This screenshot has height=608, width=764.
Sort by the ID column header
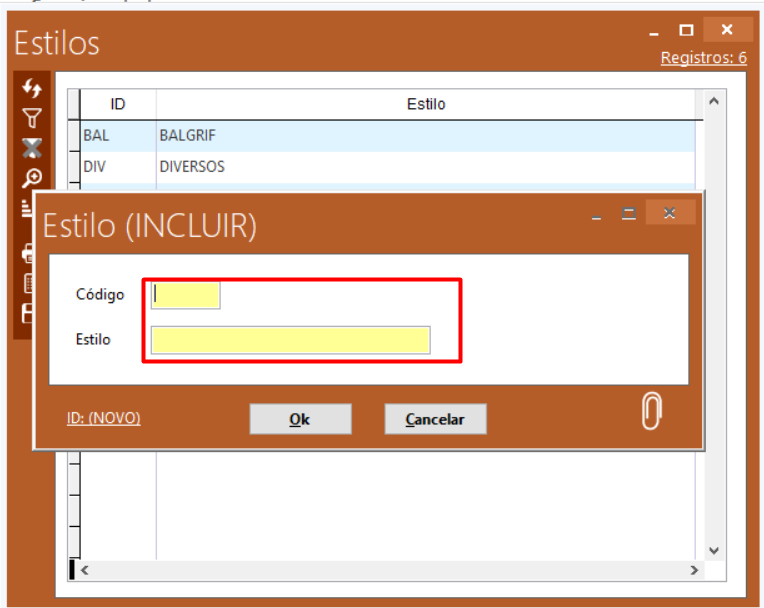118,104
